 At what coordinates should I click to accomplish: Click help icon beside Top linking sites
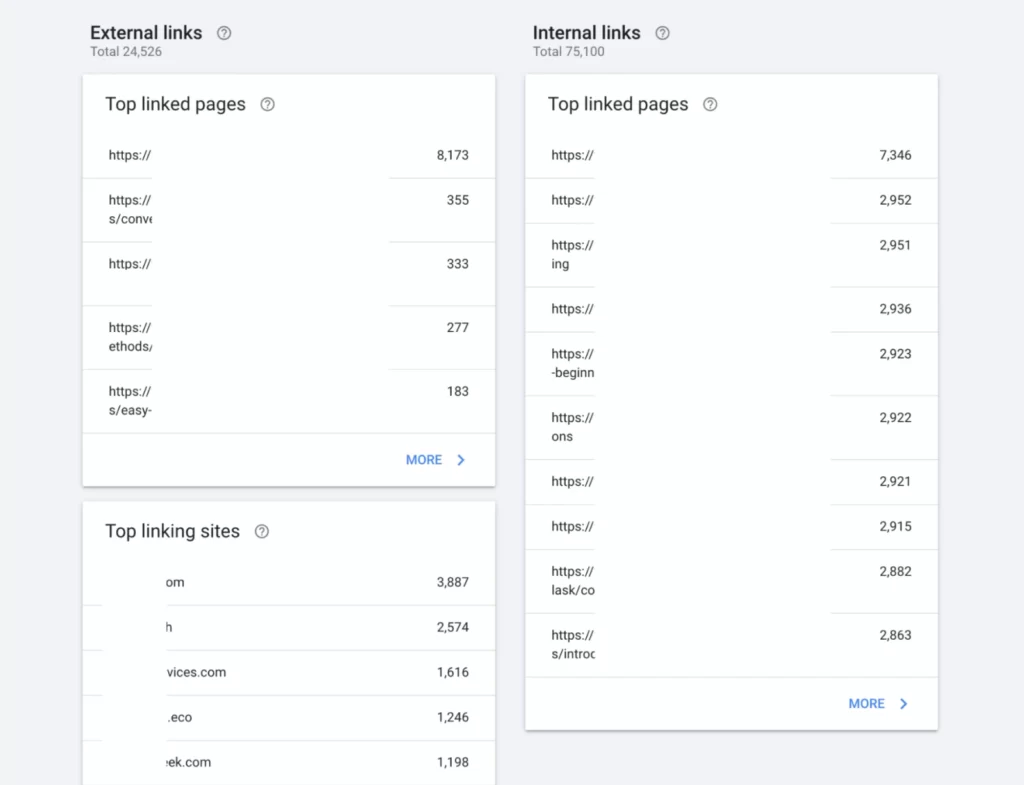coord(262,532)
